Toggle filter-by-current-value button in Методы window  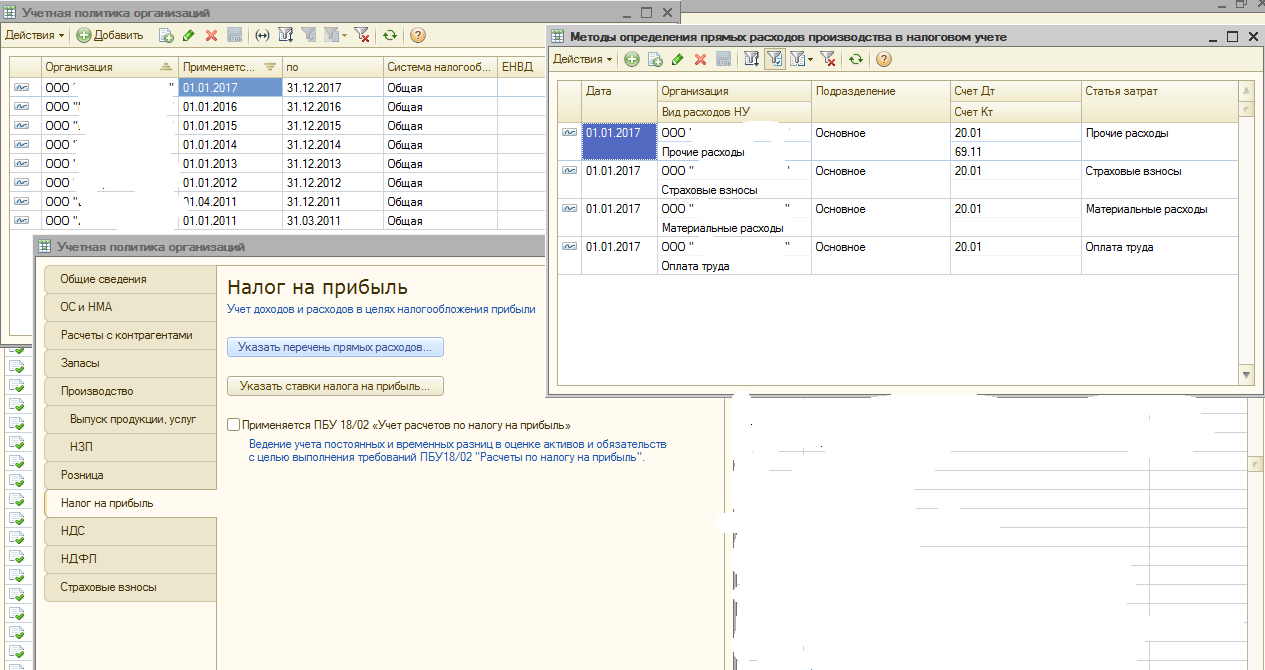(774, 60)
